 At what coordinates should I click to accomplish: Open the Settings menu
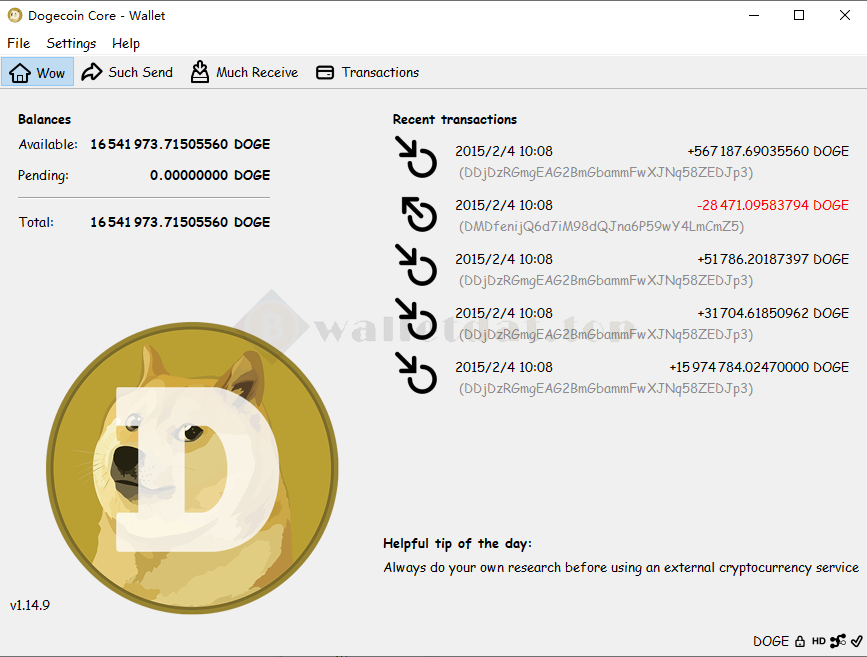click(71, 43)
